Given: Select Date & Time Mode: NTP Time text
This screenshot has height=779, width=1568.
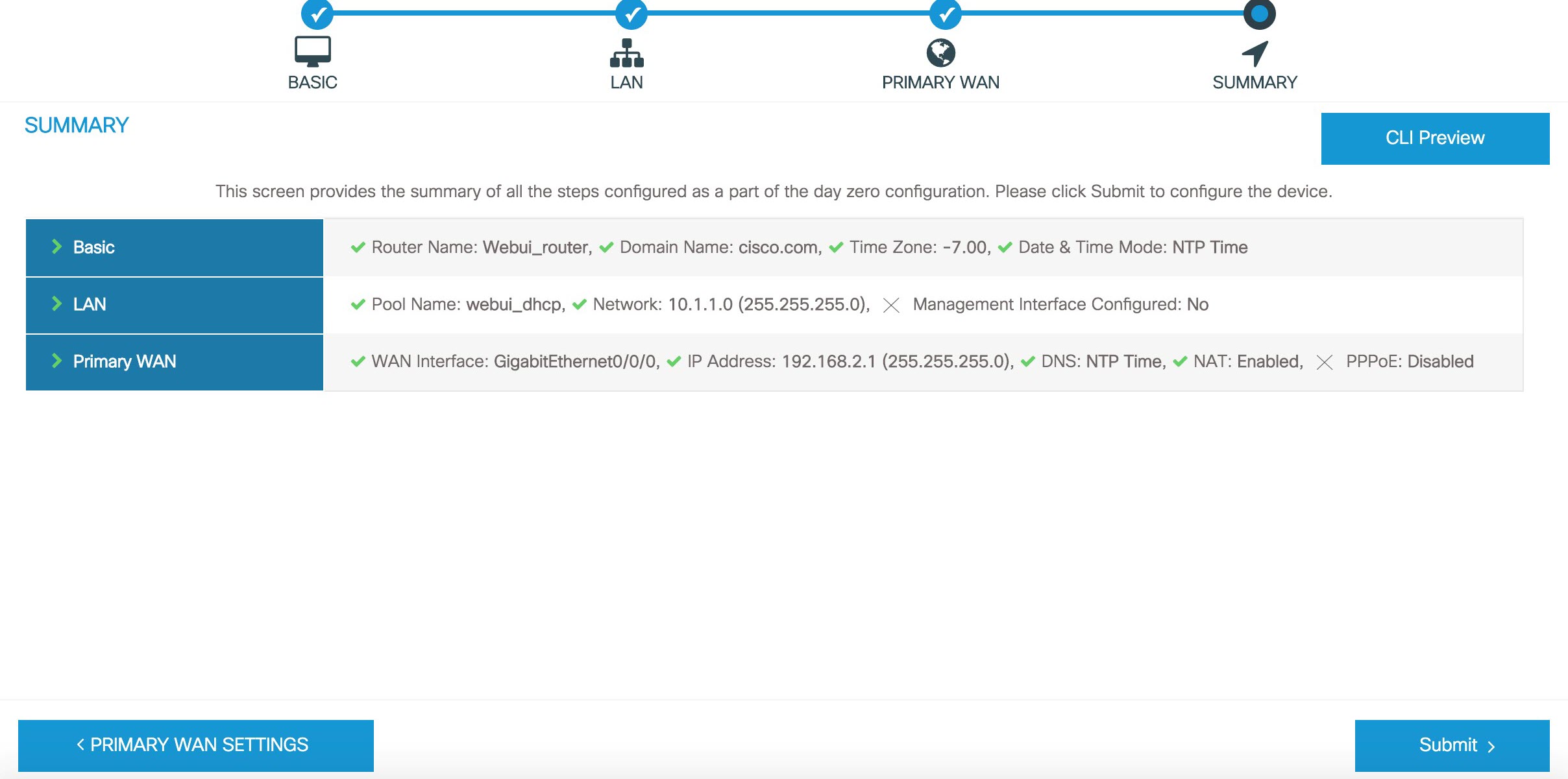Looking at the screenshot, I should coord(1133,247).
